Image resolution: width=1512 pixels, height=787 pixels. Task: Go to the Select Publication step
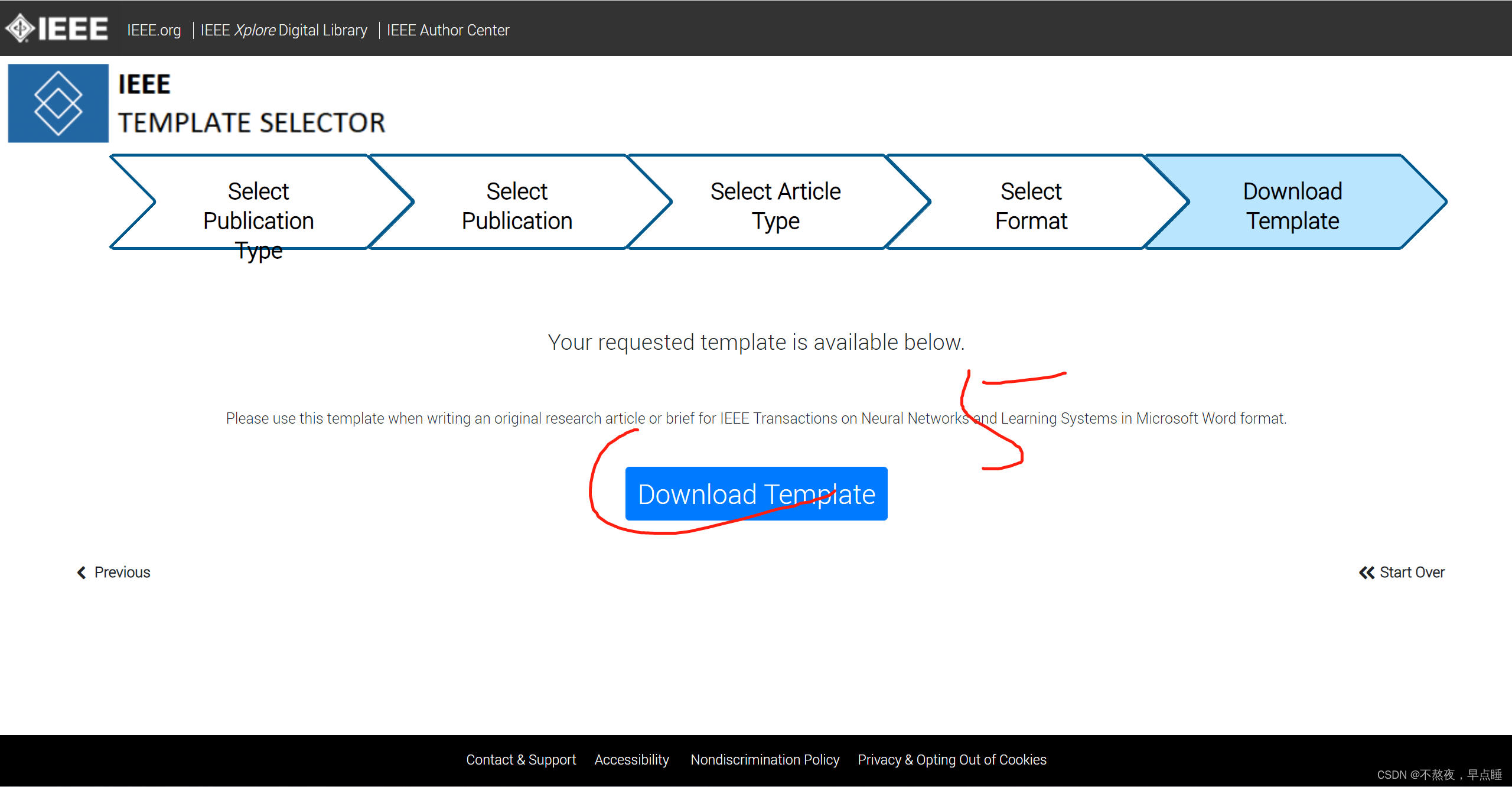click(x=517, y=206)
